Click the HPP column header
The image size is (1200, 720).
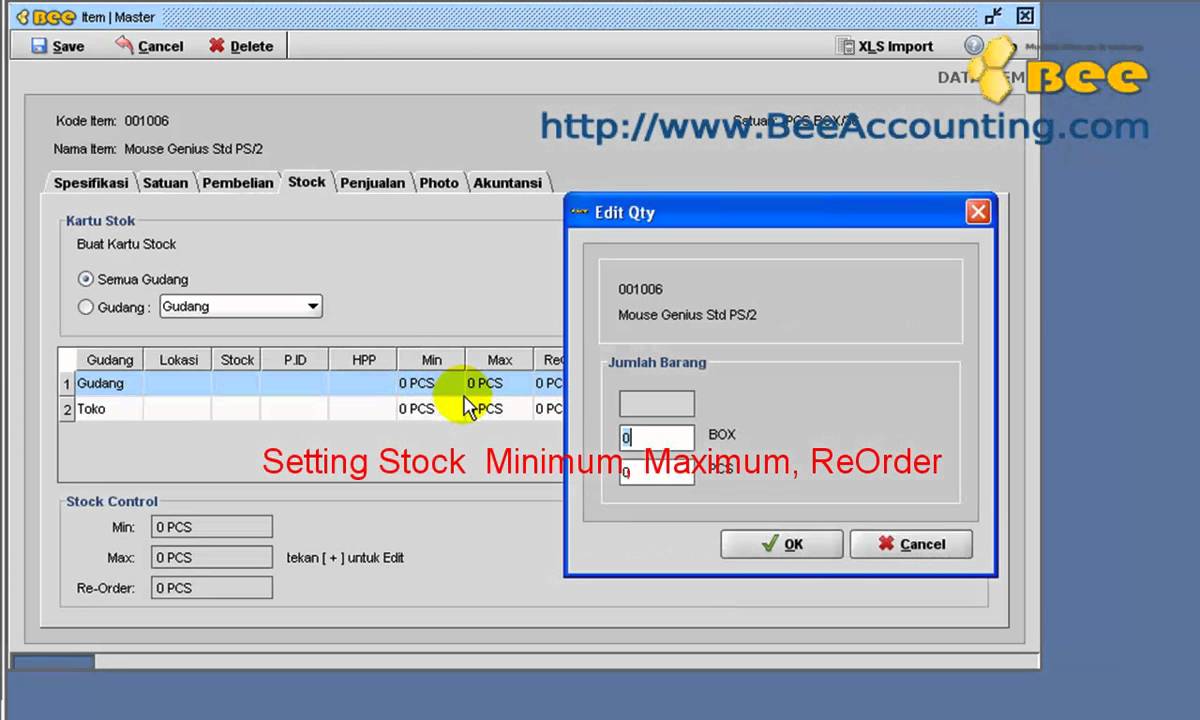click(x=364, y=360)
